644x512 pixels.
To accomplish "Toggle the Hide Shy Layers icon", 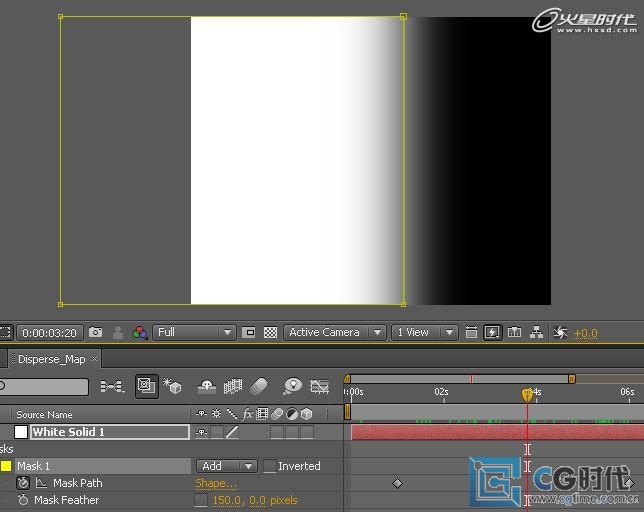I will [207, 387].
